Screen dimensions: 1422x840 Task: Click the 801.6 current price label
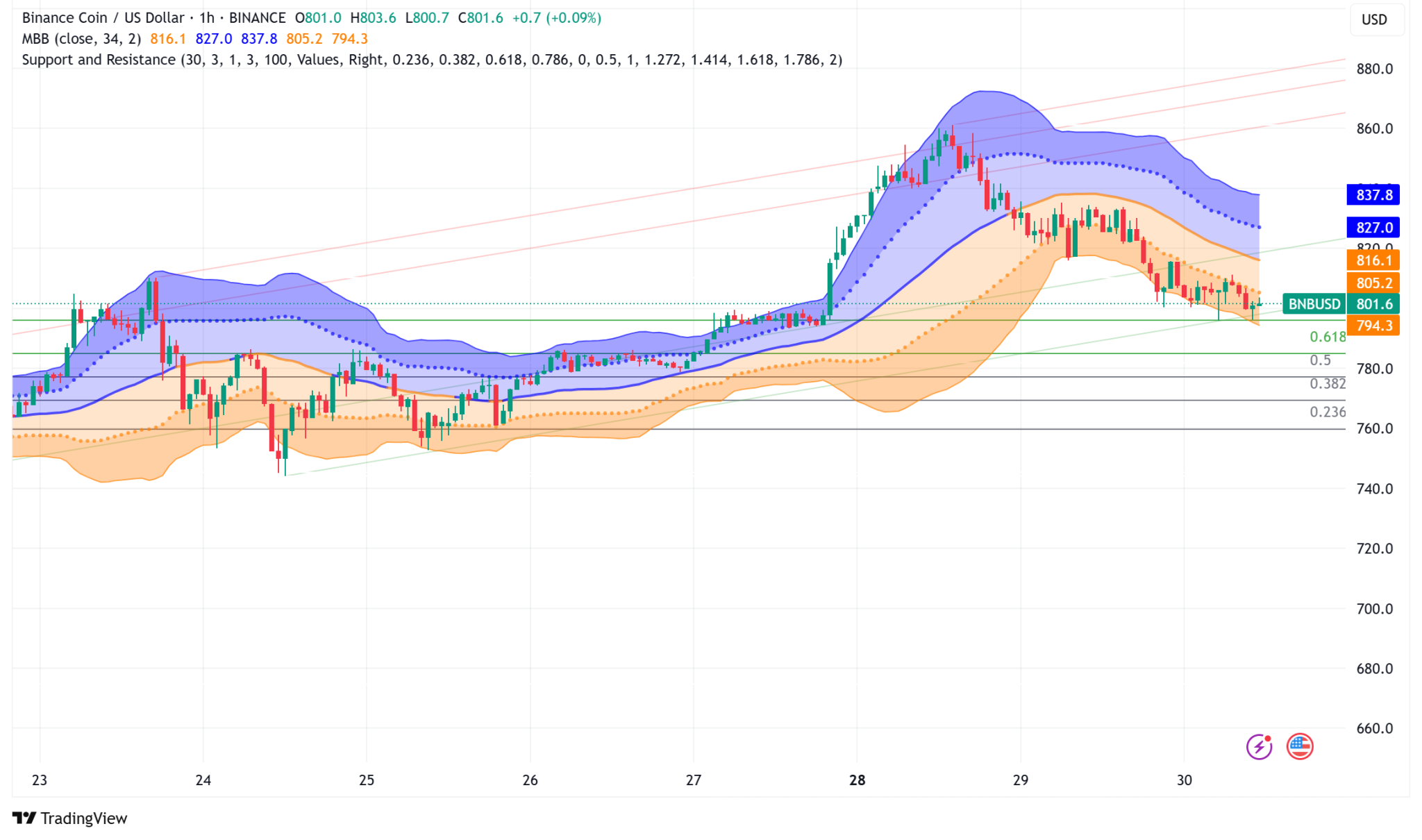1373,304
